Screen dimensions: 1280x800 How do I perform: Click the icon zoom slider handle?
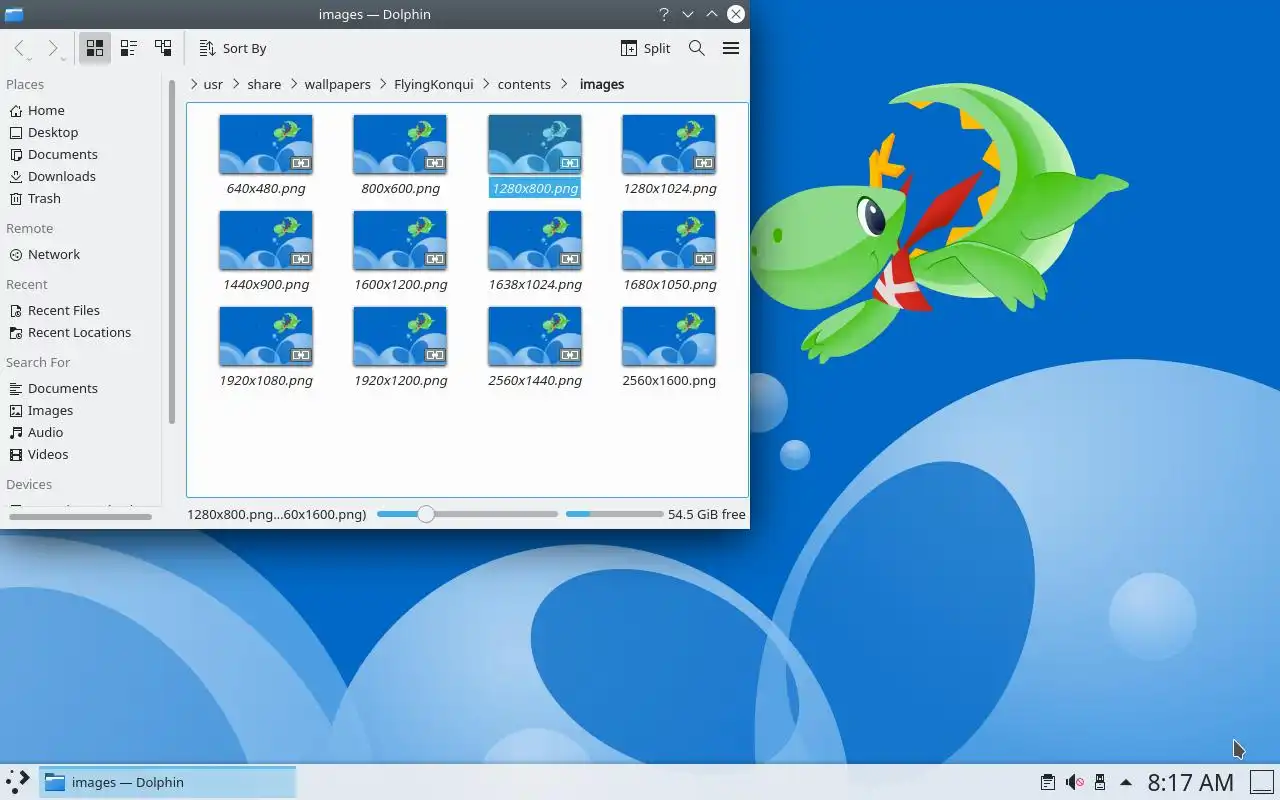tap(426, 514)
